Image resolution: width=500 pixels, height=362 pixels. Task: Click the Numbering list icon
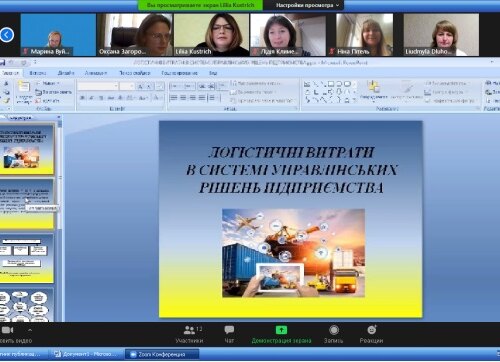pyautogui.click(x=189, y=86)
